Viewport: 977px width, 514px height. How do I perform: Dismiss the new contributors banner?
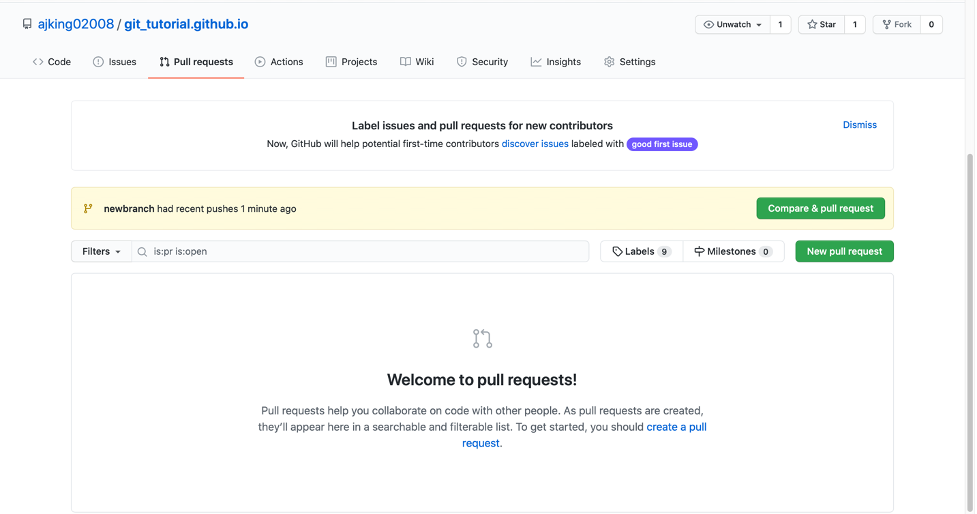(859, 125)
